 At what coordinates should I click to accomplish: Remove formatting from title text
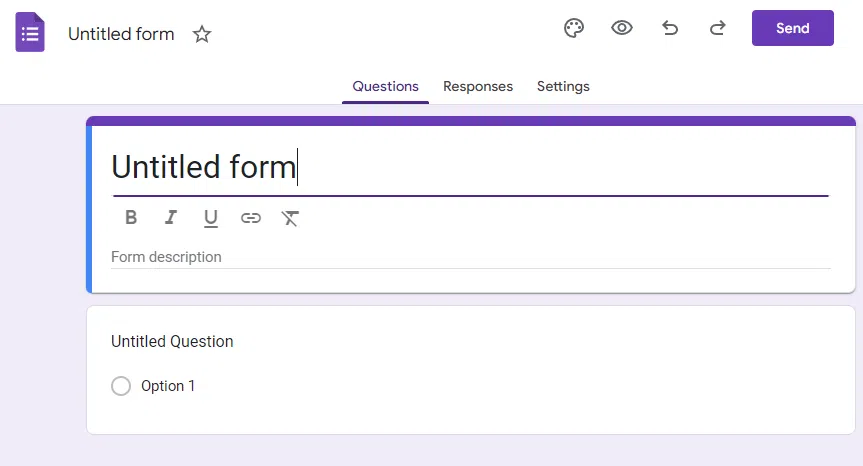[290, 218]
